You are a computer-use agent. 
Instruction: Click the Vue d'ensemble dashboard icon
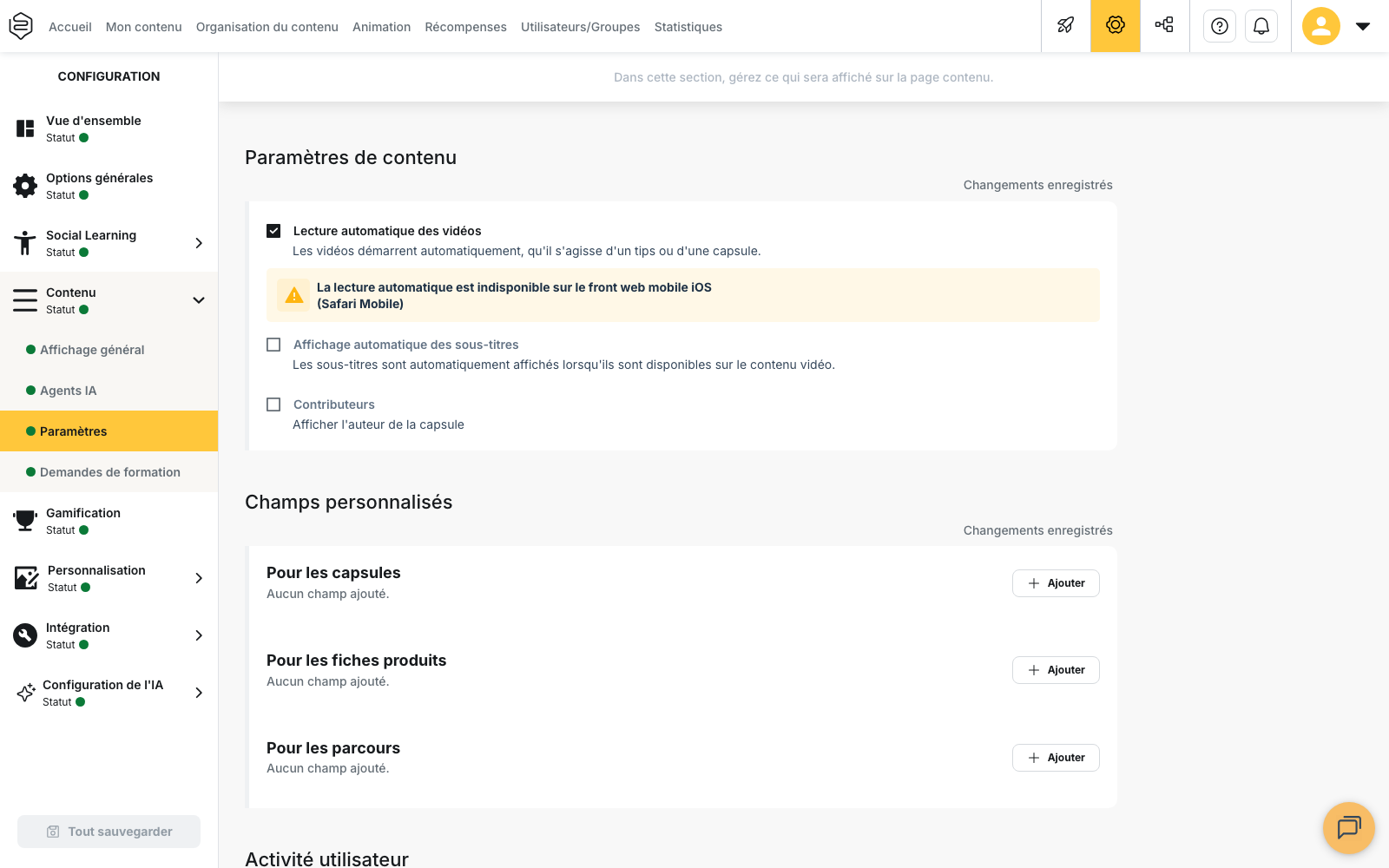point(25,128)
